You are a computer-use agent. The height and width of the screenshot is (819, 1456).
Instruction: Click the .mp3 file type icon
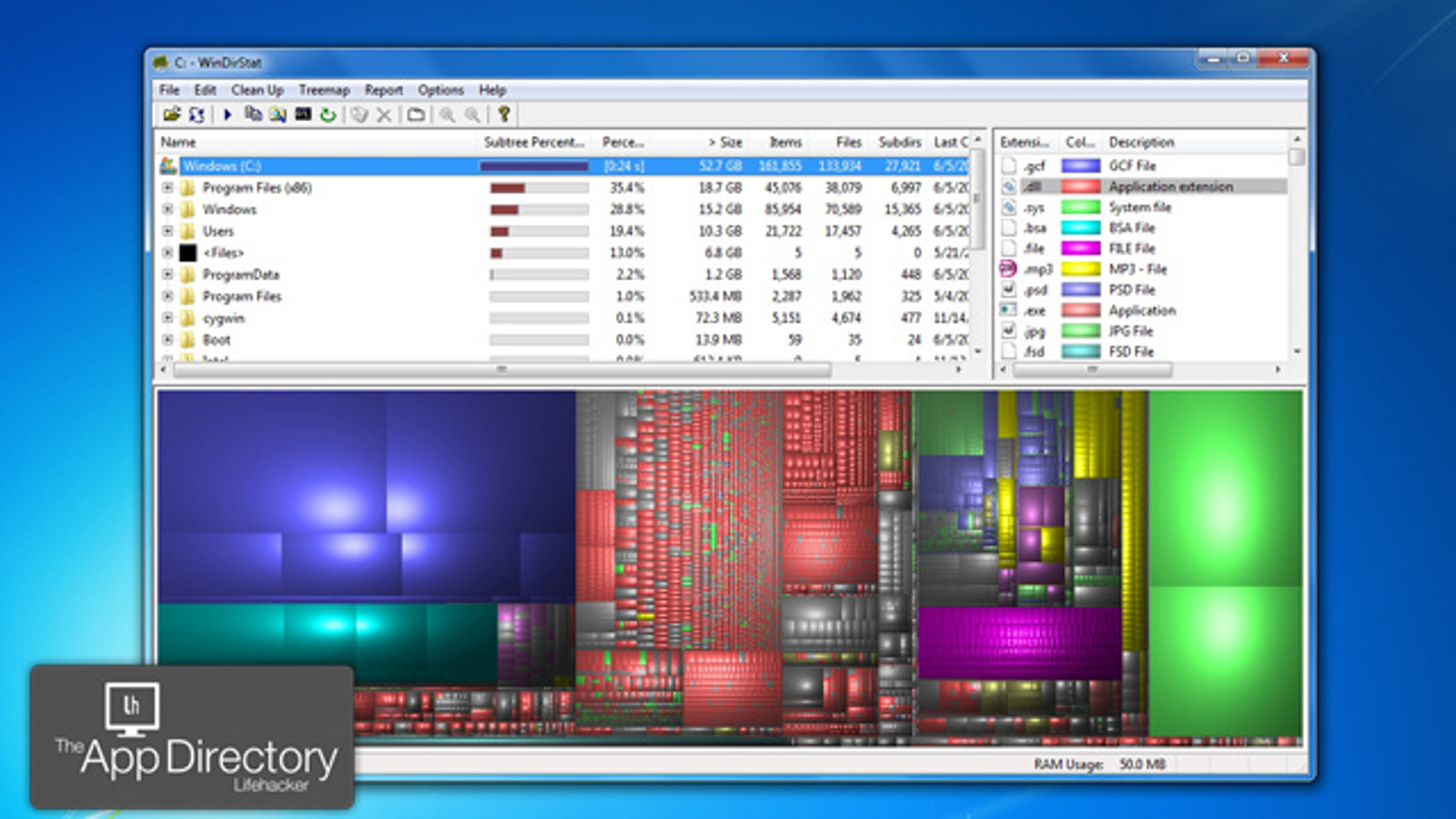[x=1008, y=269]
